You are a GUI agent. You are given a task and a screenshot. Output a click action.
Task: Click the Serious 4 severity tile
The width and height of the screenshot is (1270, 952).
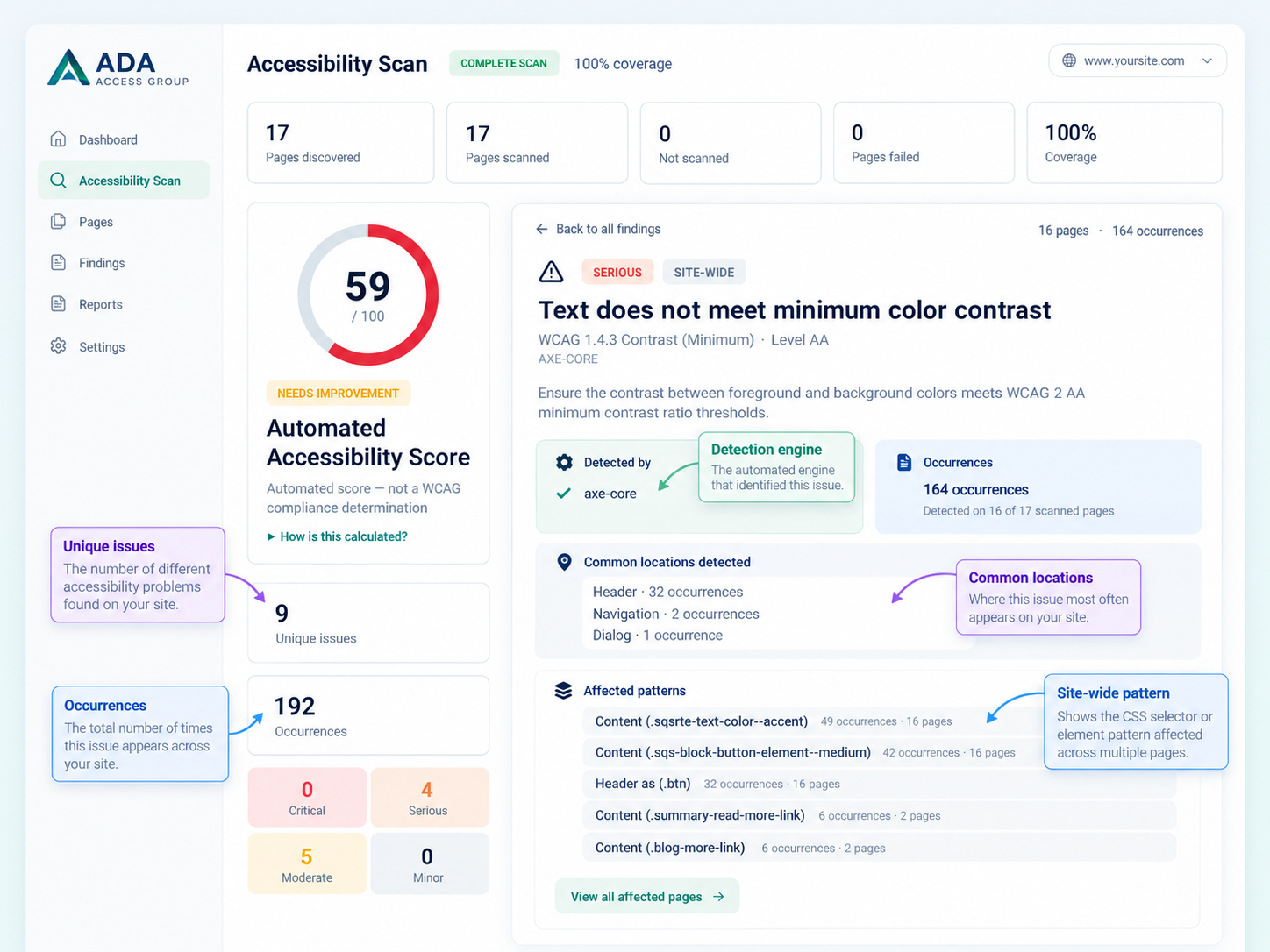[x=428, y=798]
